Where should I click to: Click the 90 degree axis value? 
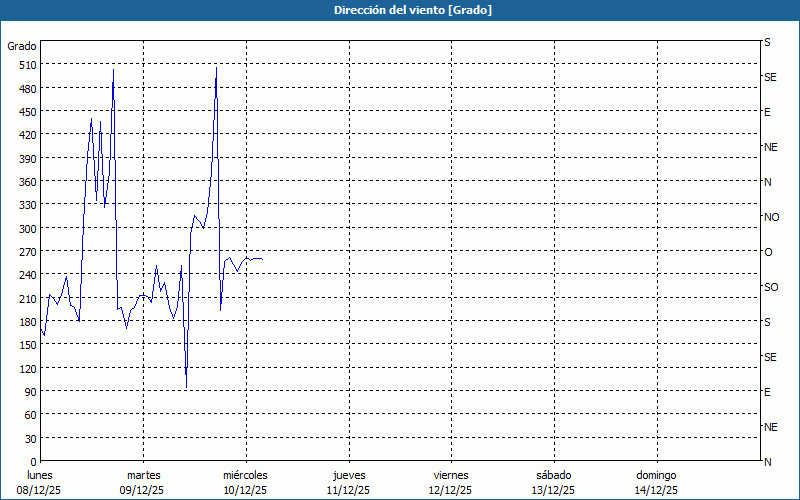point(31,391)
